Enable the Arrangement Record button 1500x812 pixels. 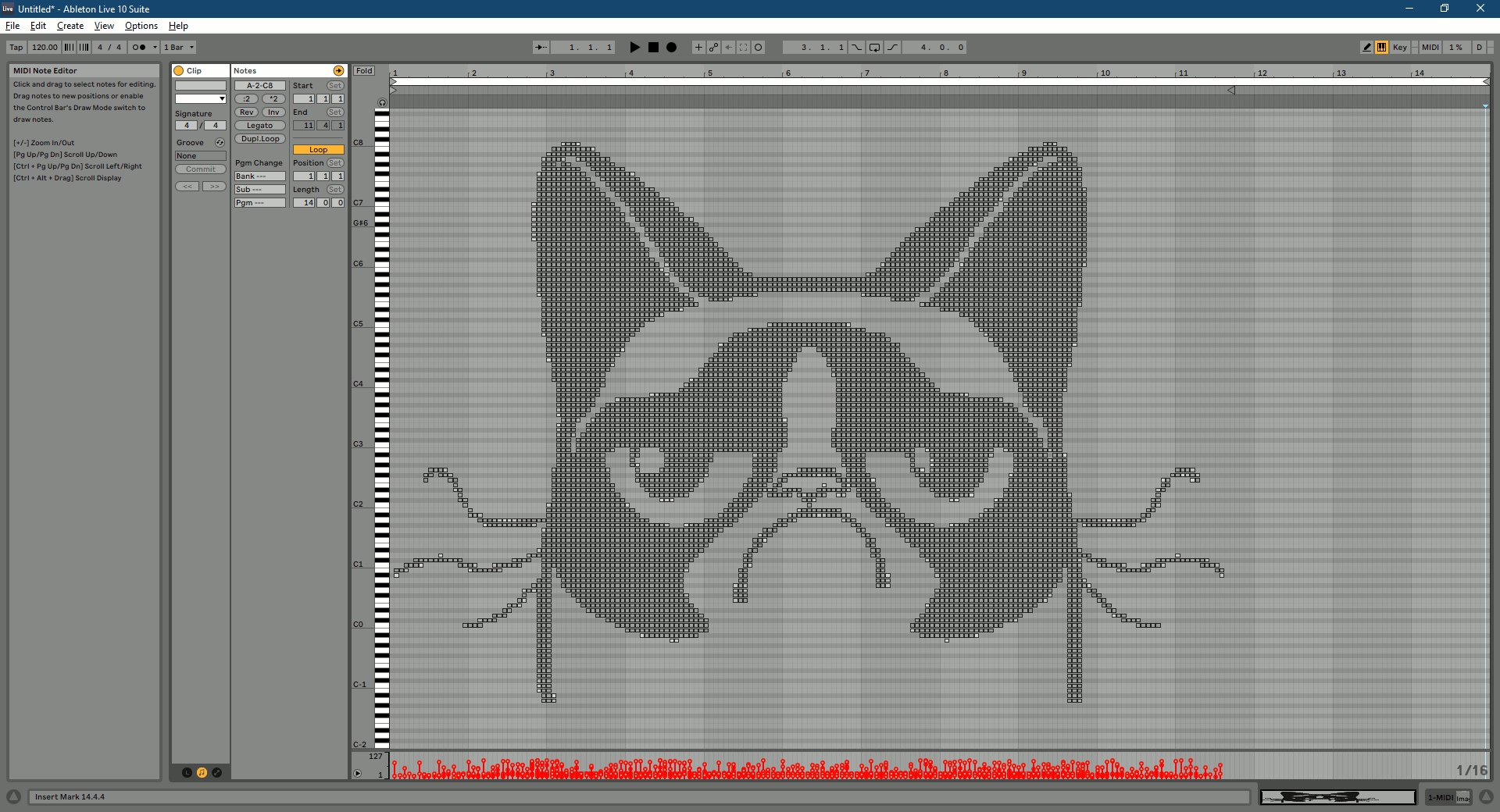671,48
